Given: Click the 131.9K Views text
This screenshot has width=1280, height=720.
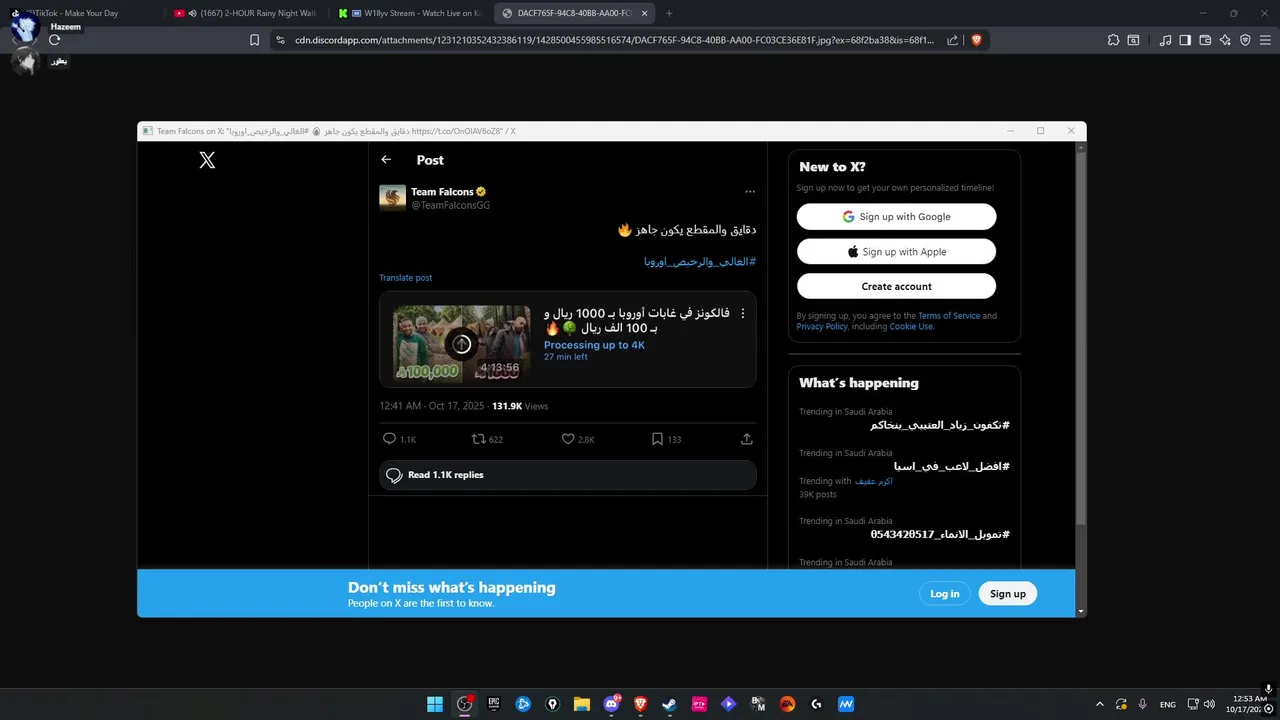Looking at the screenshot, I should point(520,406).
